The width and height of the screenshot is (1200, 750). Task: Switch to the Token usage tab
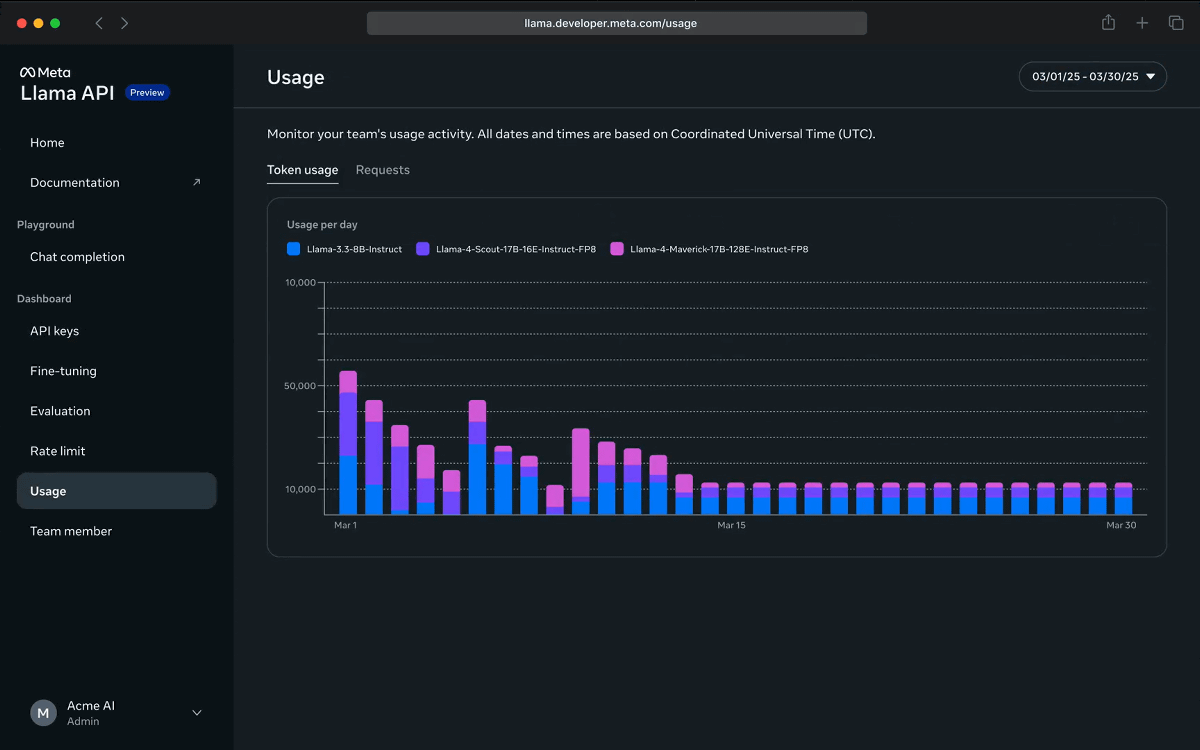[x=302, y=170]
